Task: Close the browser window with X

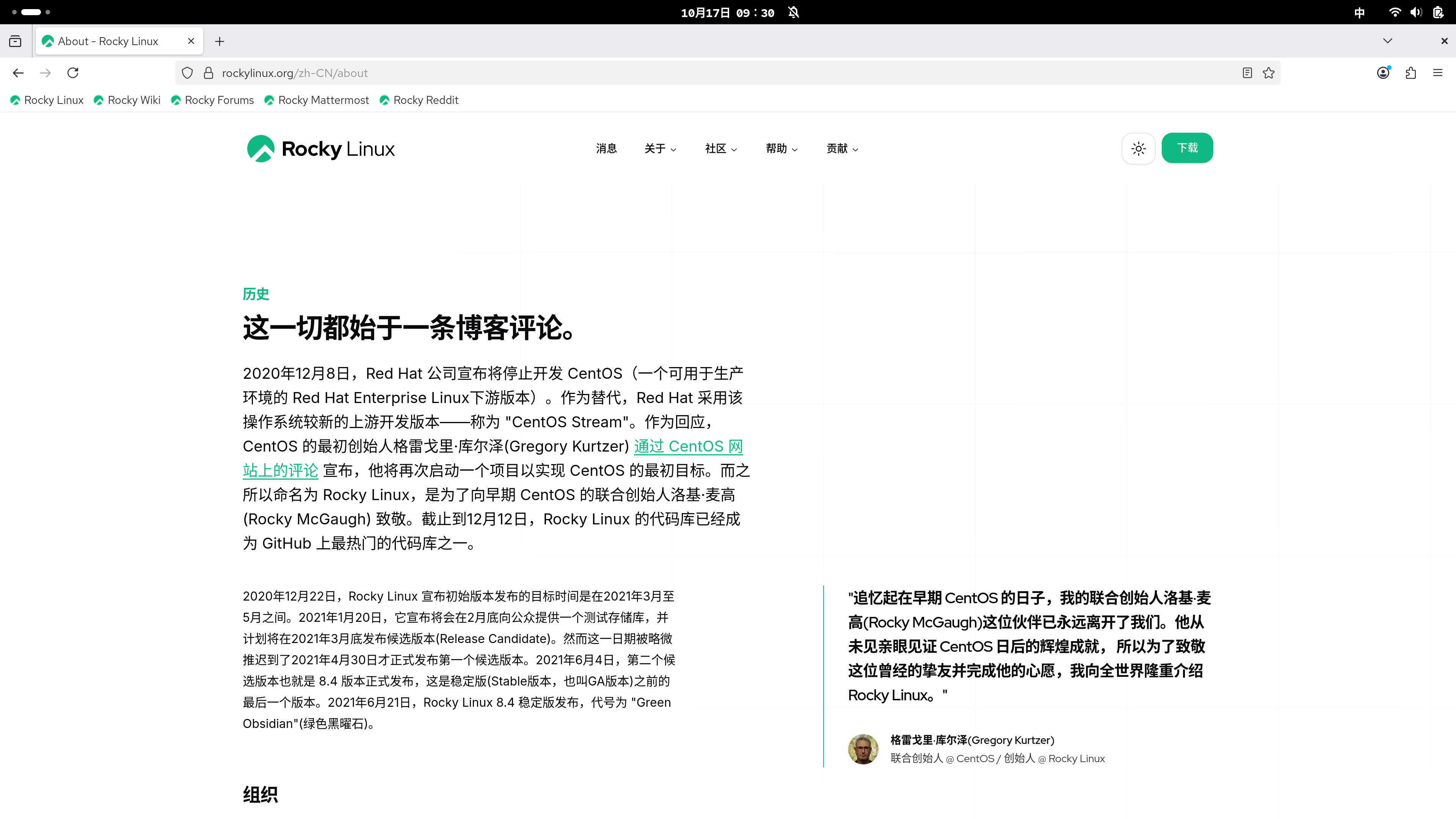Action: (1444, 41)
